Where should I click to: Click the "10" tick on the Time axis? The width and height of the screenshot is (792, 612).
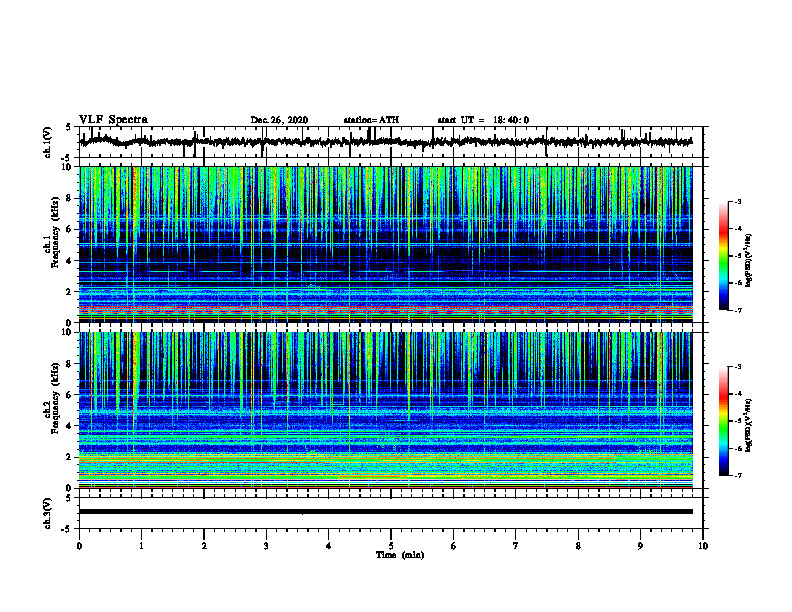click(703, 546)
